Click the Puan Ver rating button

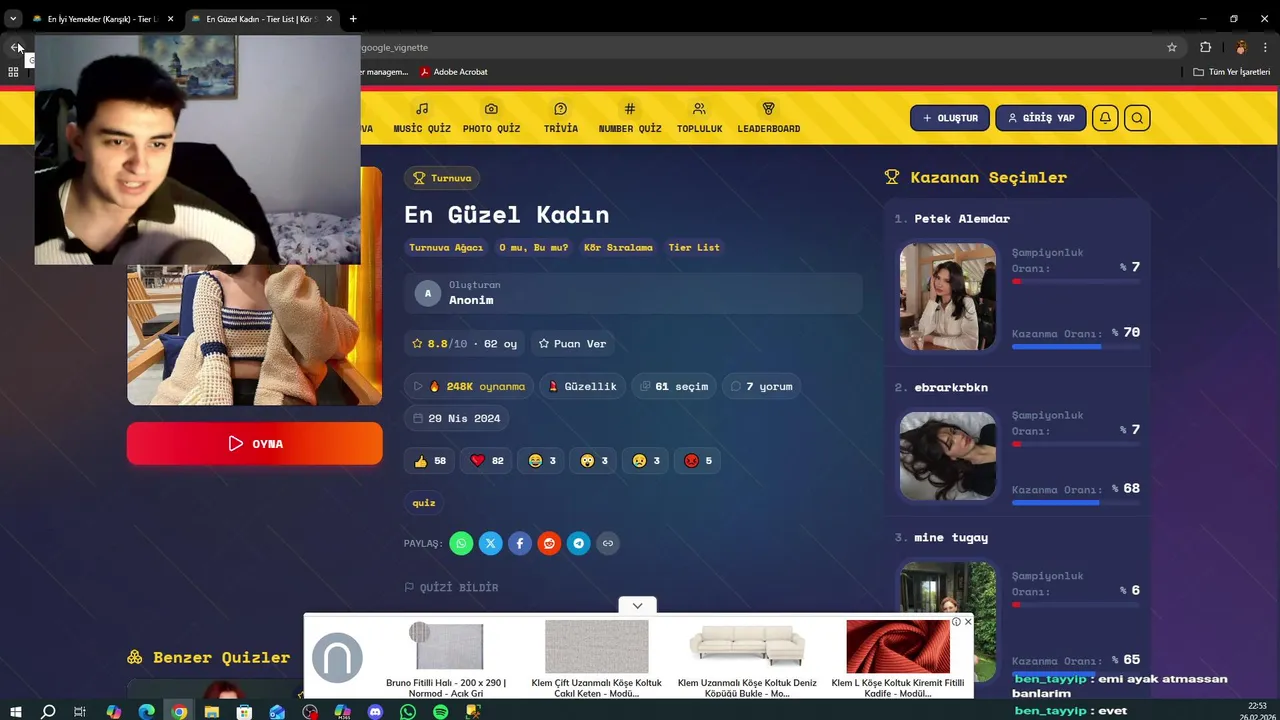pos(572,343)
